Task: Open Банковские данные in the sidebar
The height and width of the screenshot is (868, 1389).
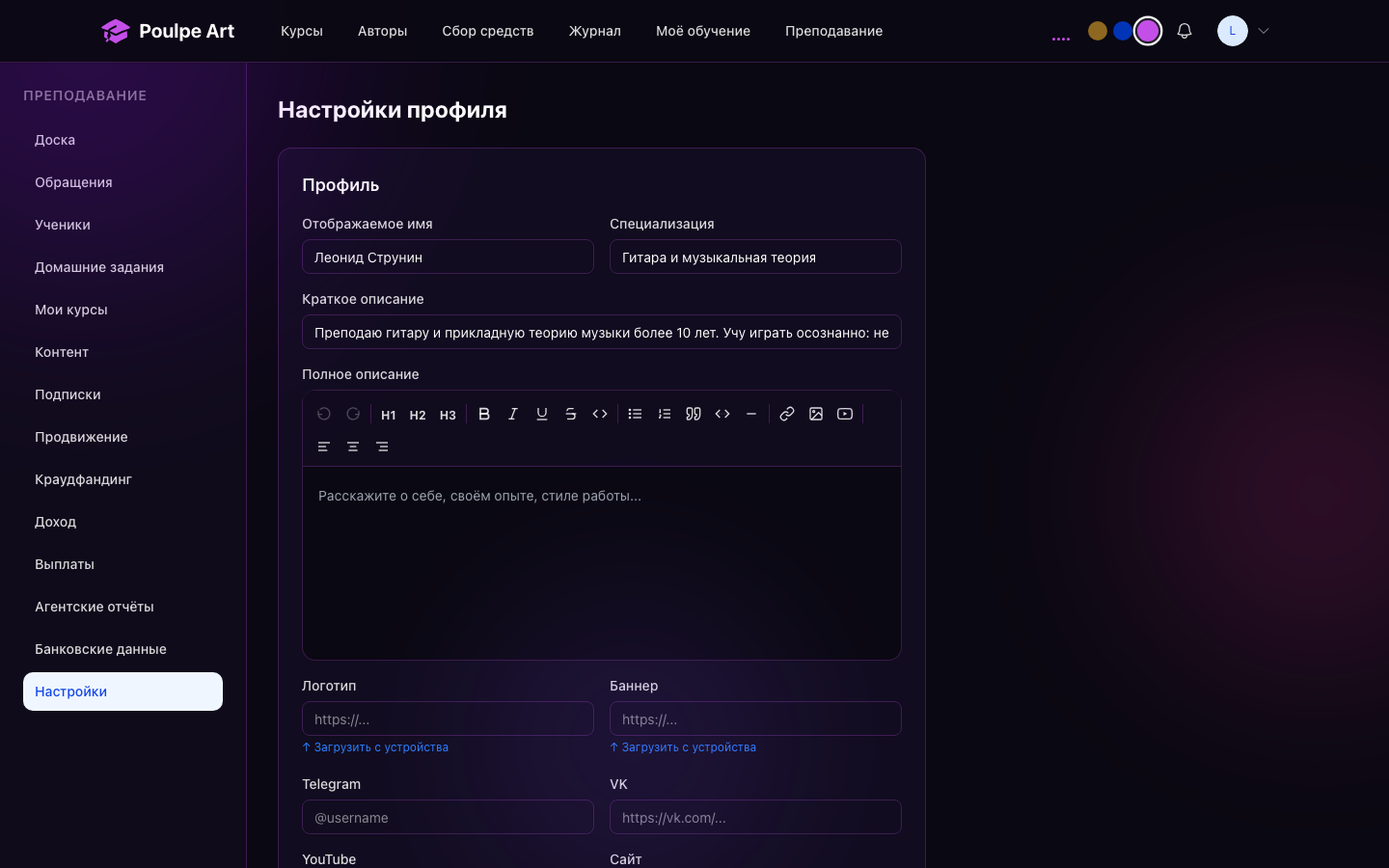Action: [123, 649]
